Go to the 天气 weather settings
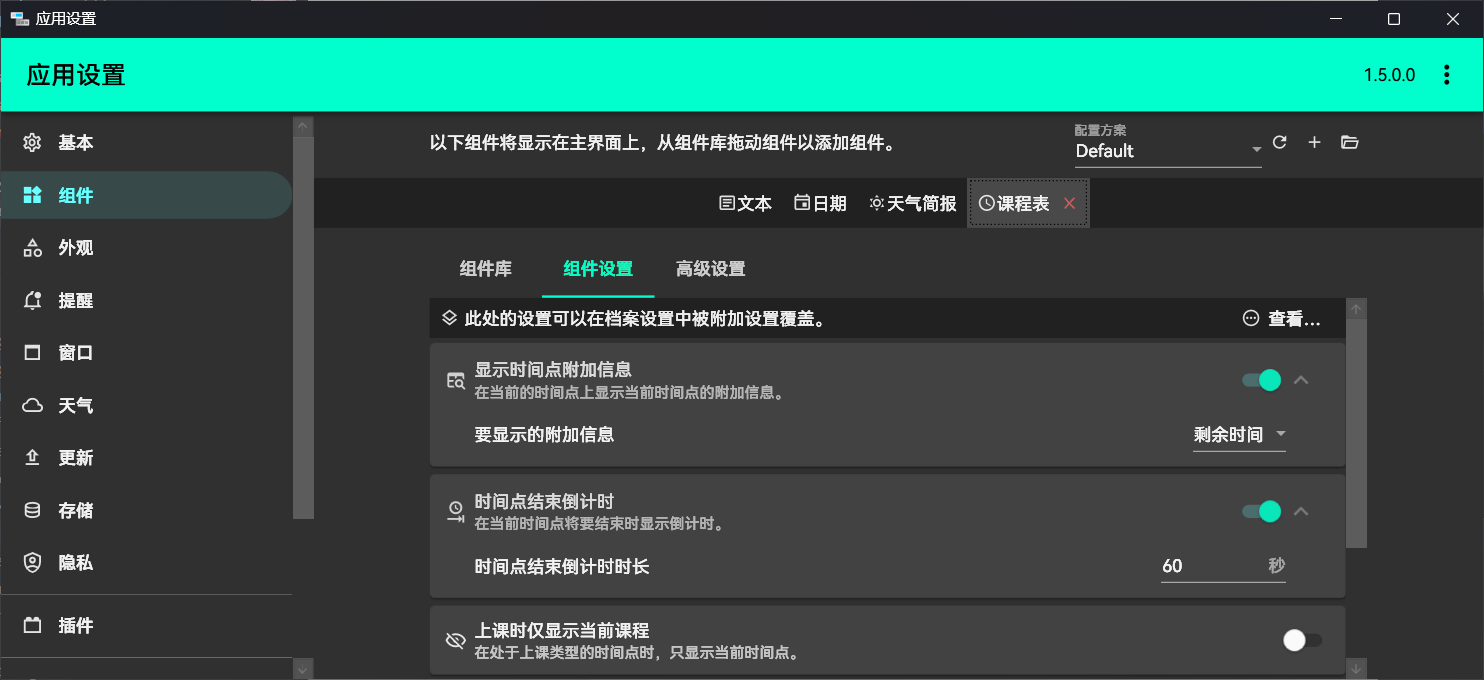The height and width of the screenshot is (680, 1484). pos(75,405)
